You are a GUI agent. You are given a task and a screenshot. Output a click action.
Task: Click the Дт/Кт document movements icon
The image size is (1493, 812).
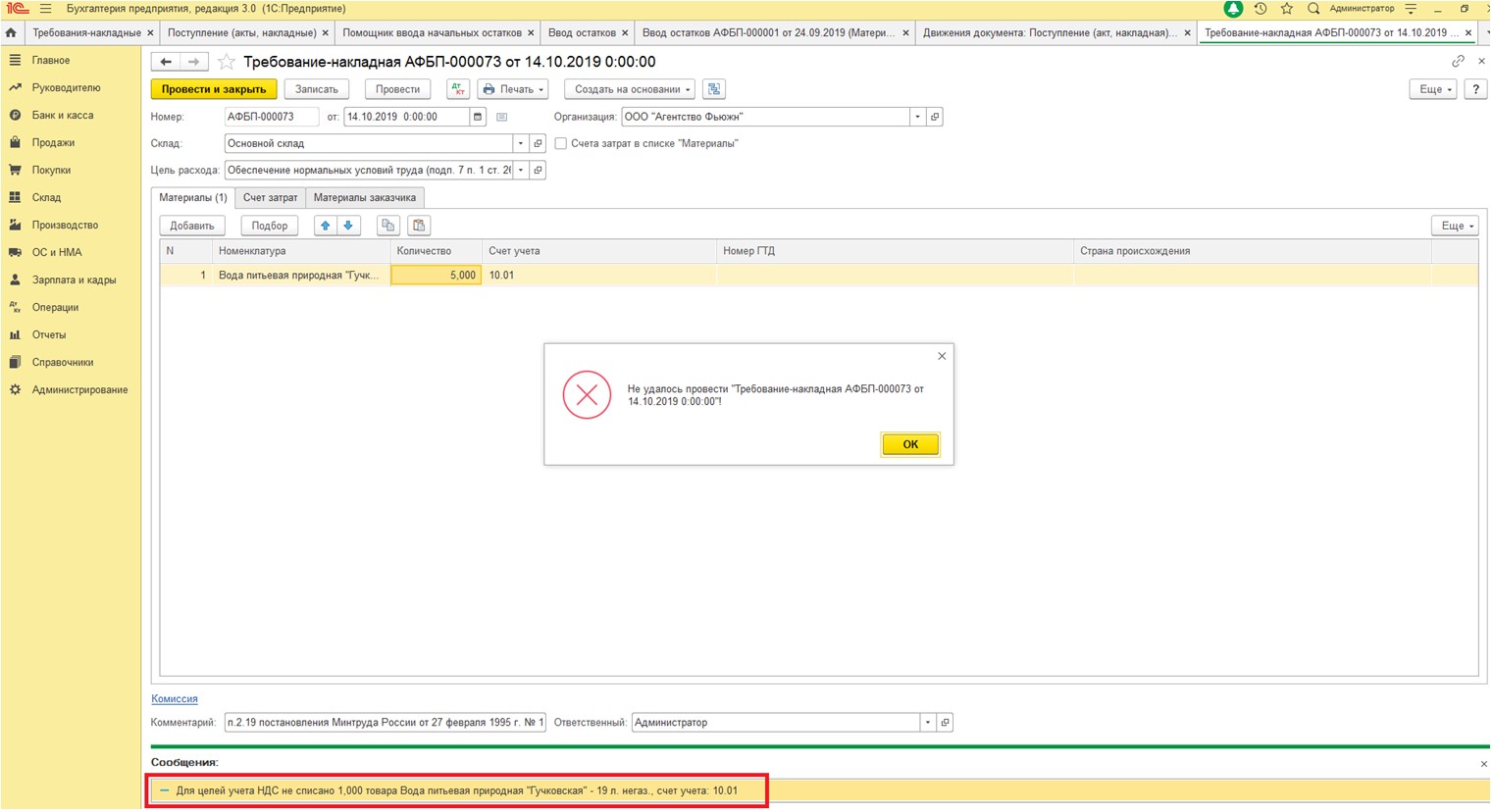pyautogui.click(x=458, y=89)
